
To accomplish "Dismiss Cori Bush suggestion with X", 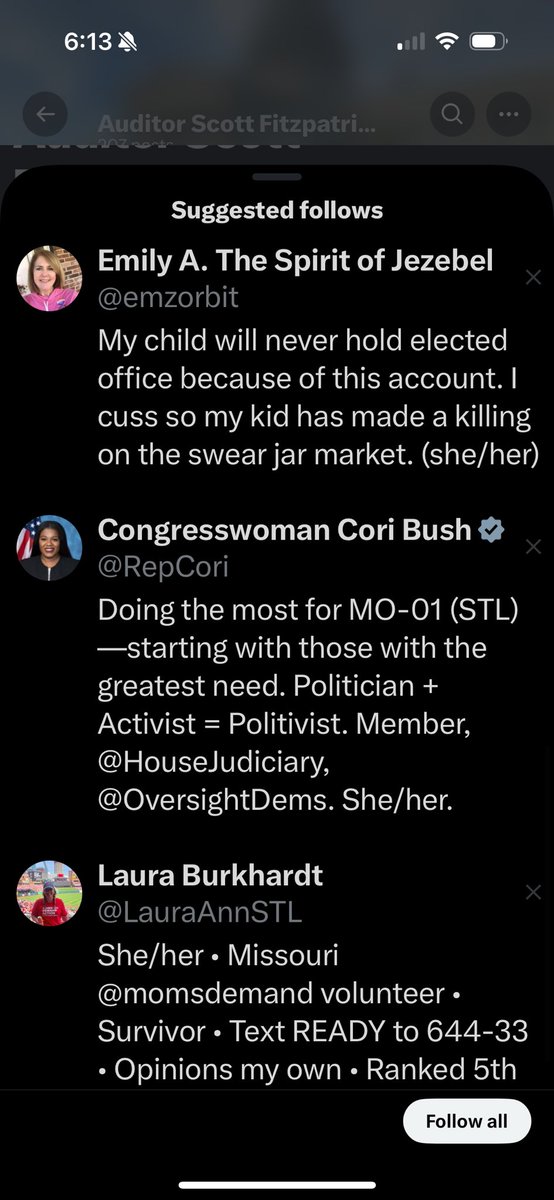I will point(533,547).
